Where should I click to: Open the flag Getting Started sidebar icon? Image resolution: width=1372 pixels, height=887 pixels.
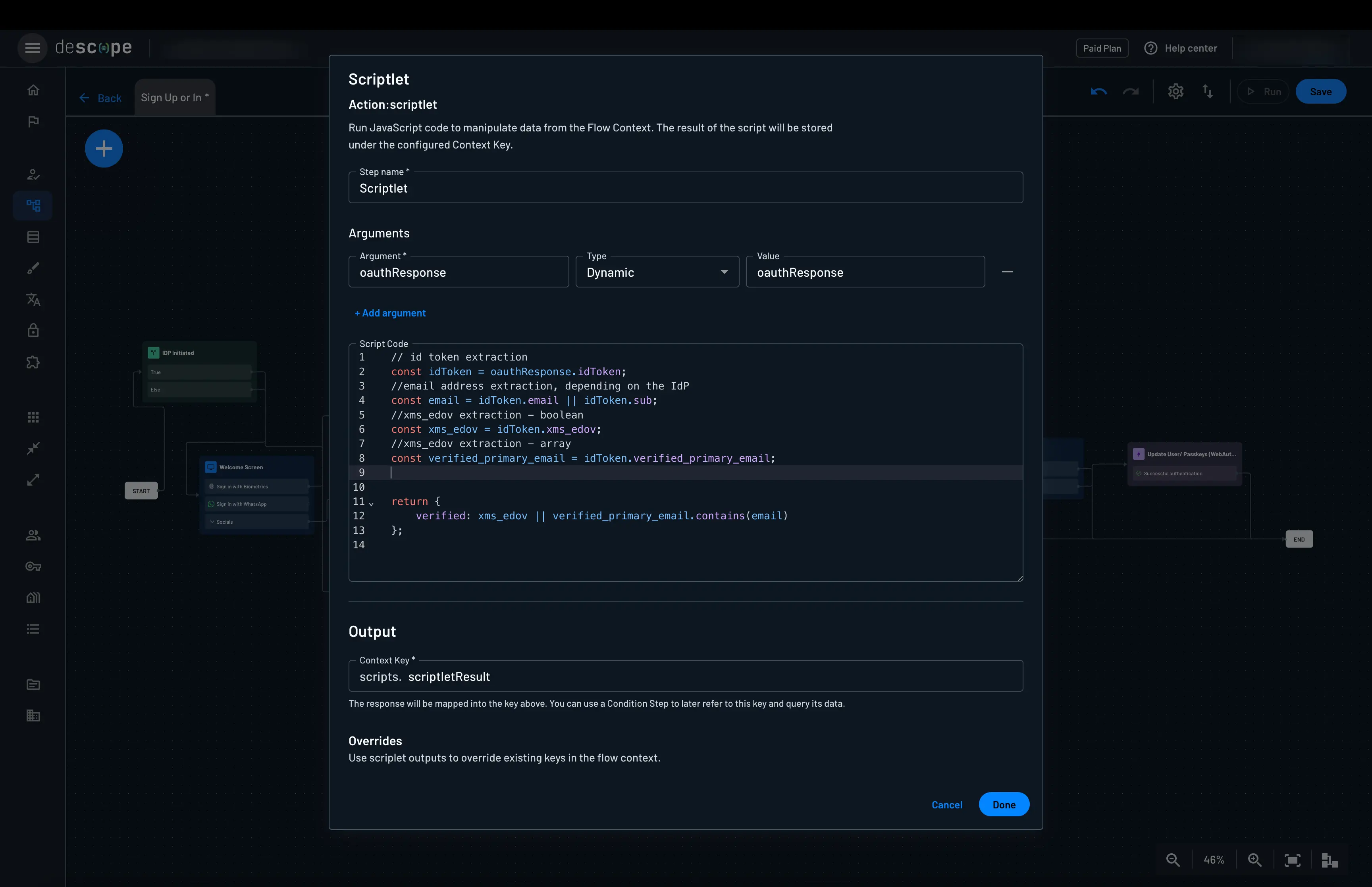[33, 121]
